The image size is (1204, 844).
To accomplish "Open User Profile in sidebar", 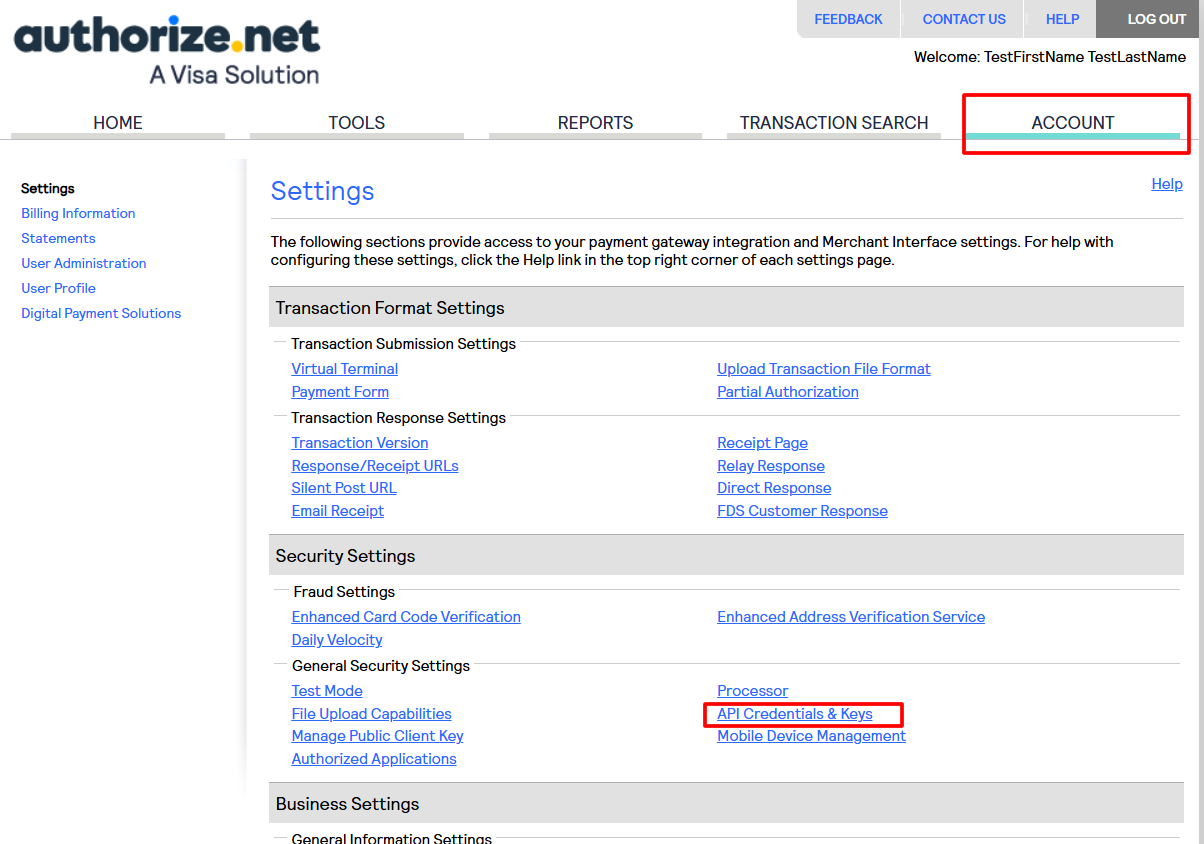I will pos(58,288).
